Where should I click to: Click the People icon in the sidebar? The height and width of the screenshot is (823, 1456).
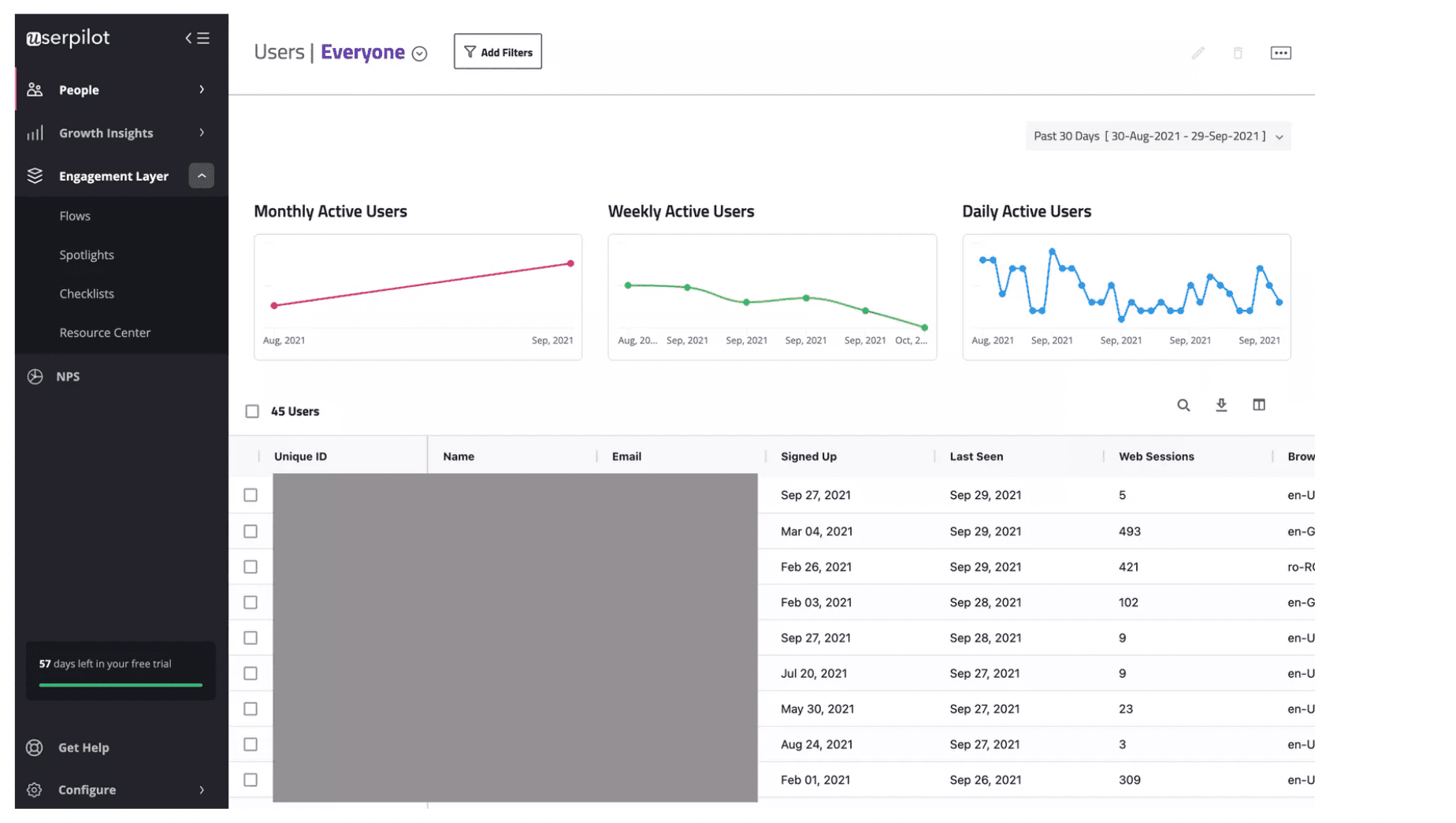35,90
